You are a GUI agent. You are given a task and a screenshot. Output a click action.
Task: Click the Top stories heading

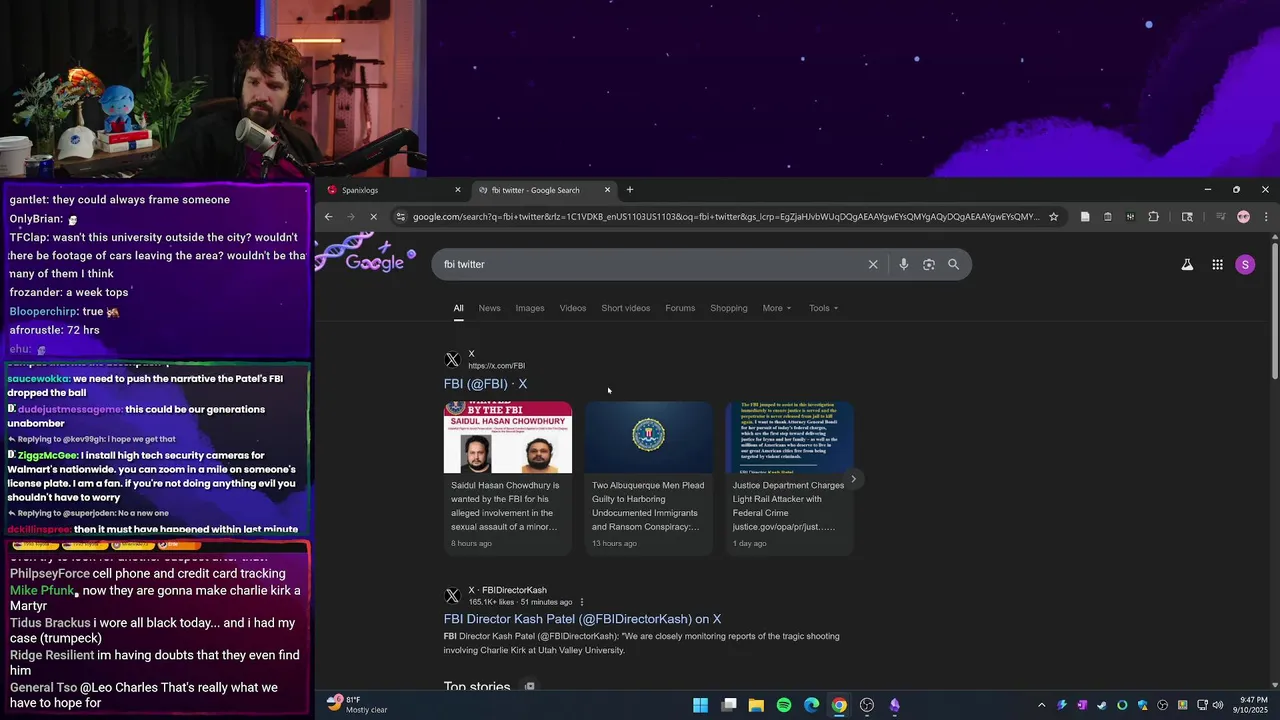tap(477, 687)
